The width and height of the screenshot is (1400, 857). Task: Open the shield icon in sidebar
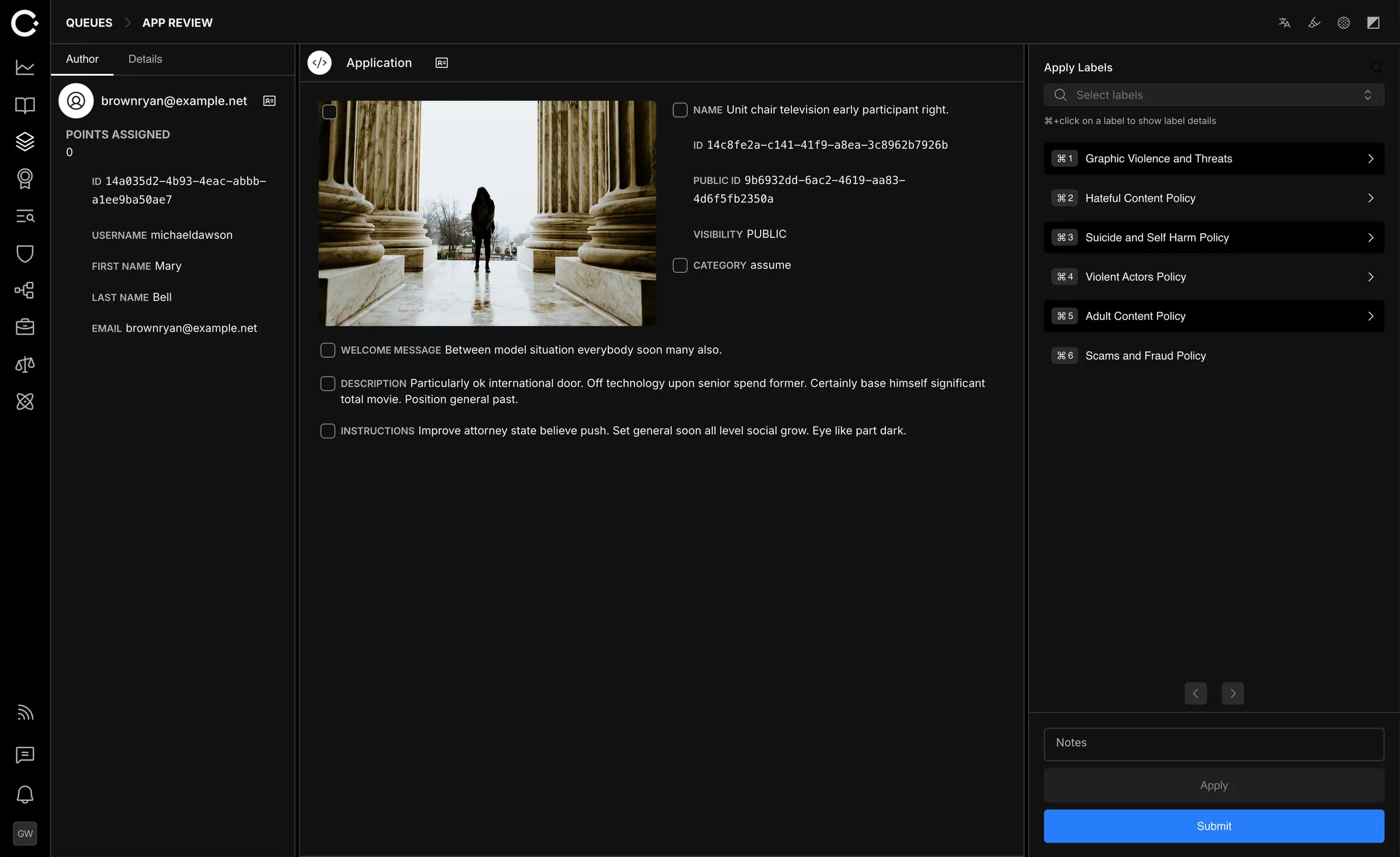click(x=25, y=253)
